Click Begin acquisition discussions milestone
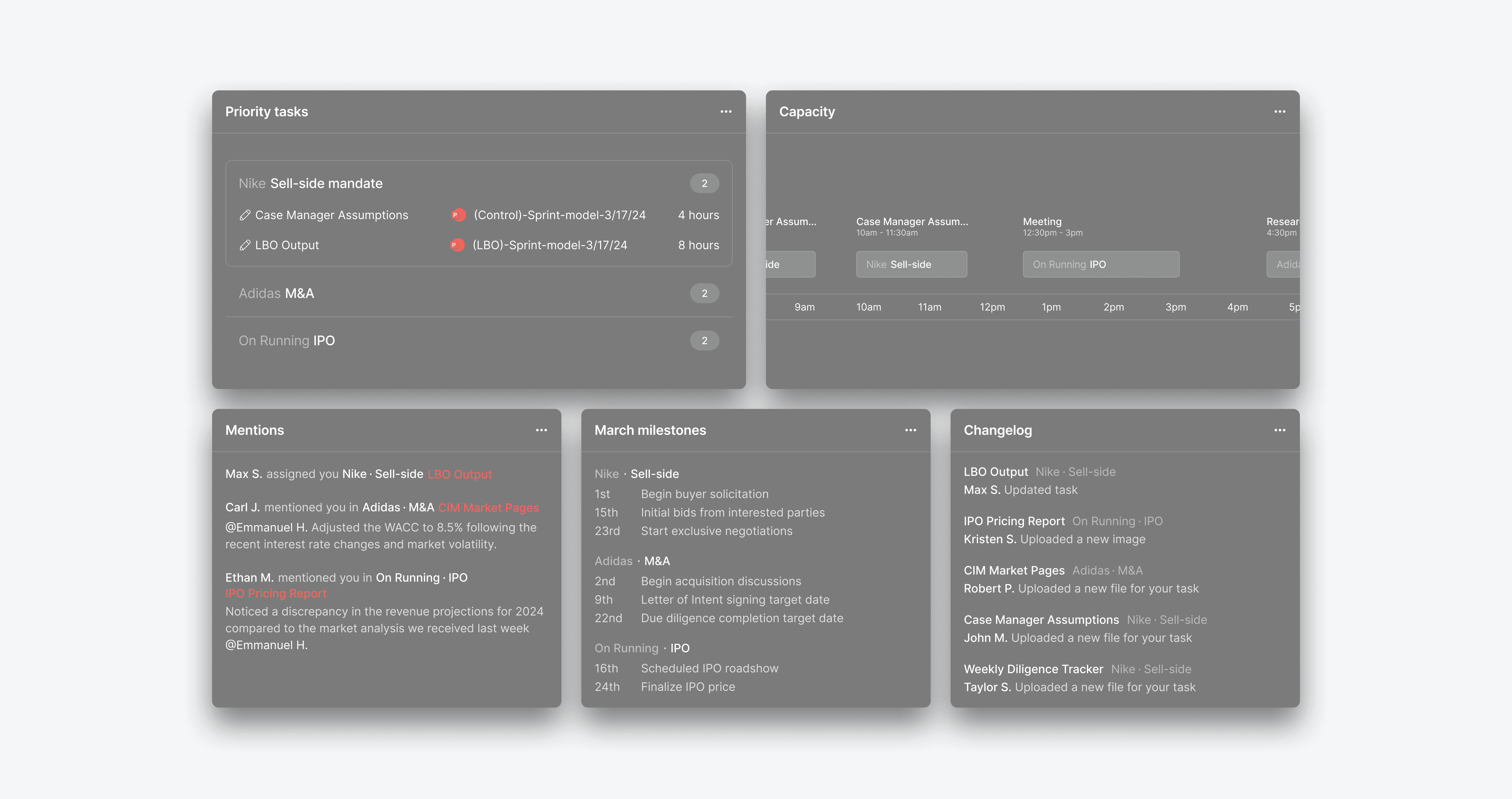Image resolution: width=1512 pixels, height=799 pixels. (721, 582)
